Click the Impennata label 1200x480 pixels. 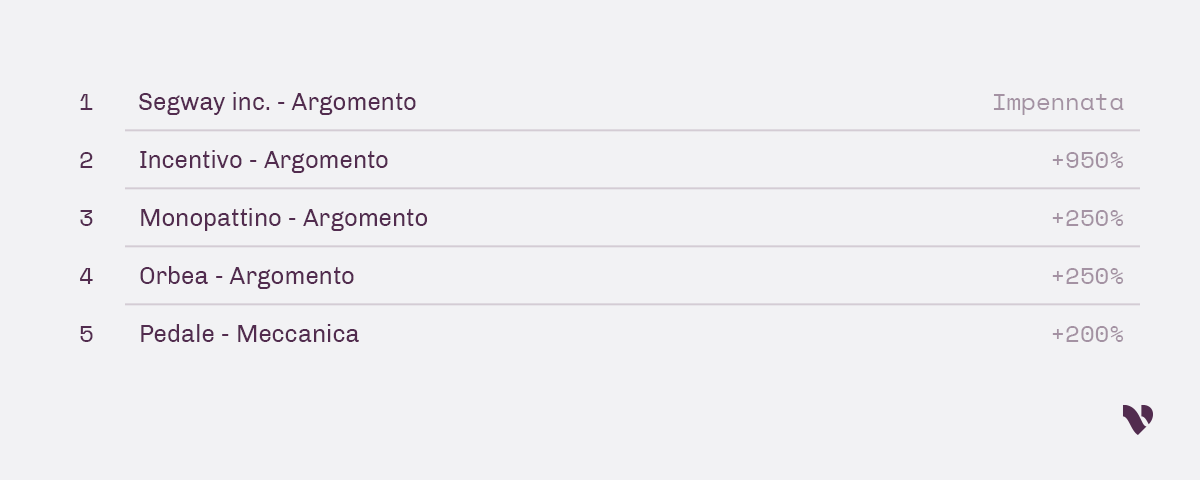tap(1058, 103)
